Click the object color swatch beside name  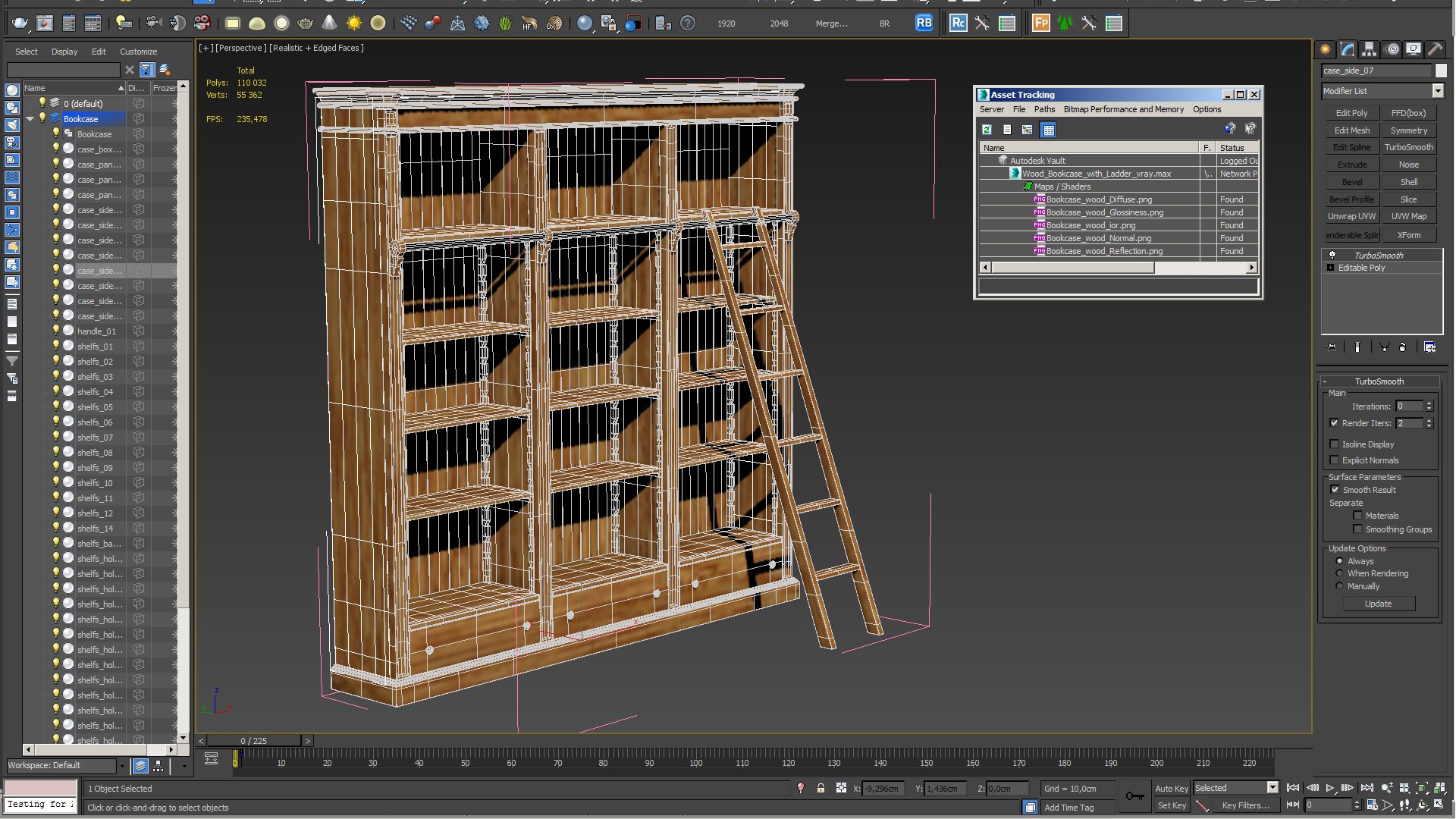pyautogui.click(x=1441, y=71)
